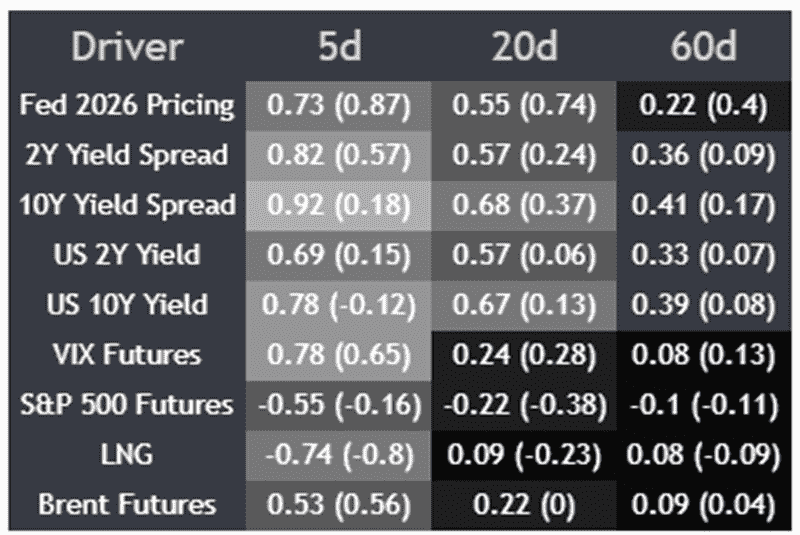800x535 pixels.
Task: Select the 0.73 (0.87) cell
Action: coord(339,106)
